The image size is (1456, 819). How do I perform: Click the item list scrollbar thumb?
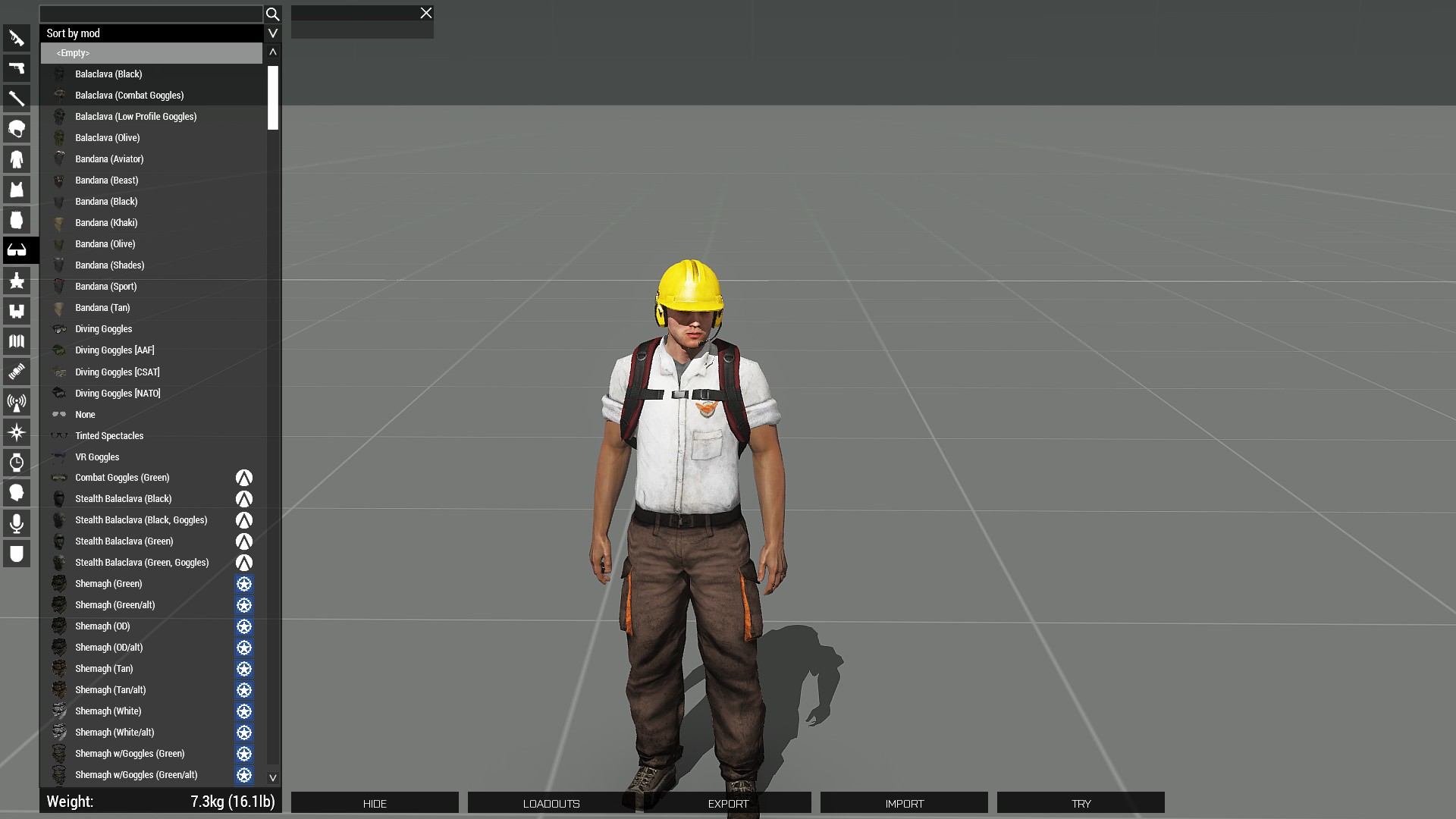(x=272, y=98)
